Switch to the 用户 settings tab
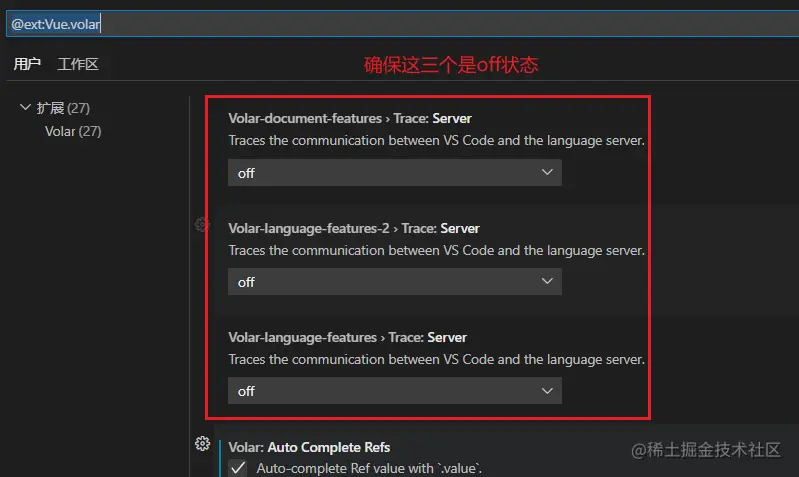This screenshot has width=799, height=477. [x=27, y=64]
